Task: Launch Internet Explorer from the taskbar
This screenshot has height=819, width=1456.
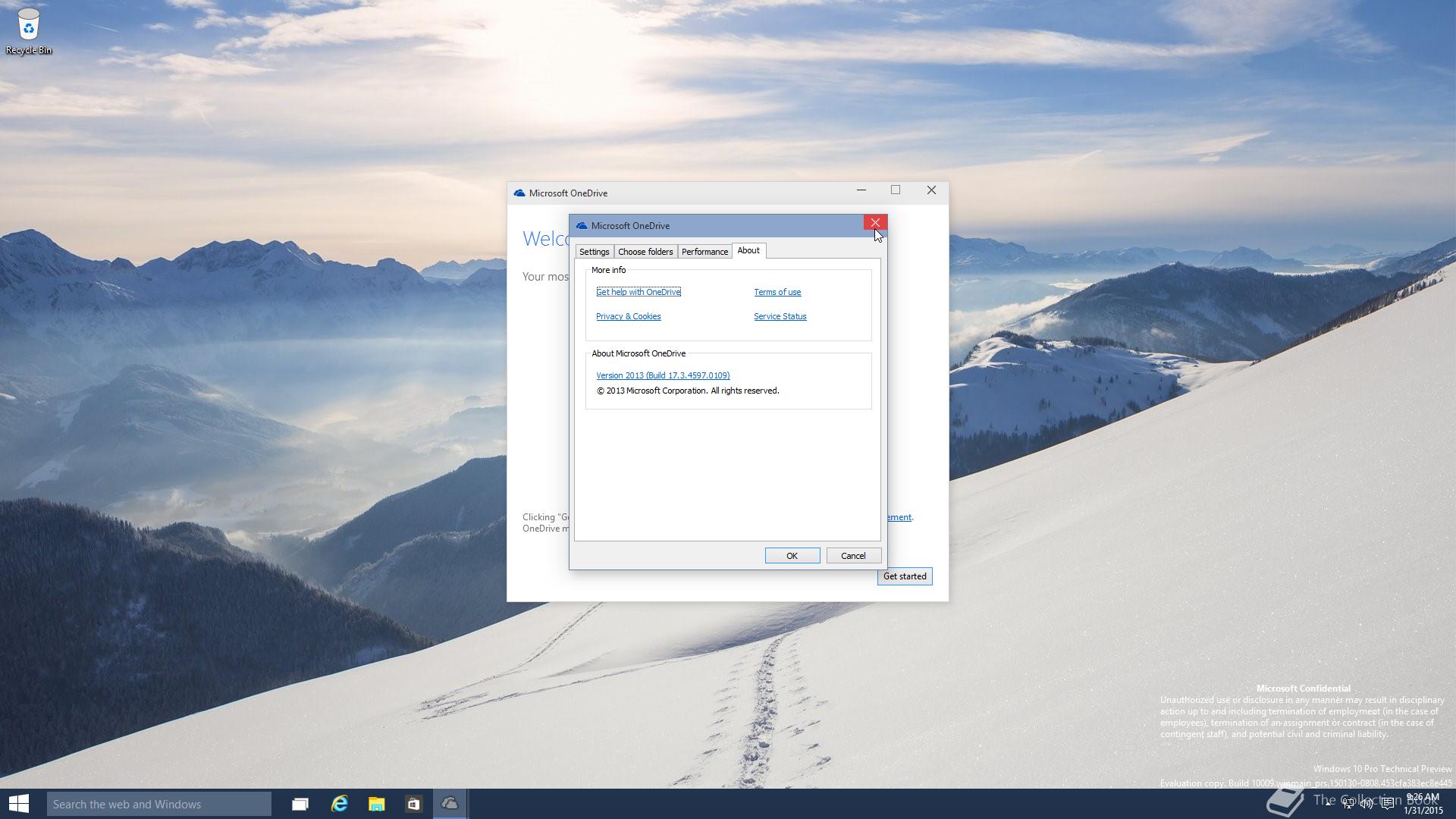Action: point(339,804)
